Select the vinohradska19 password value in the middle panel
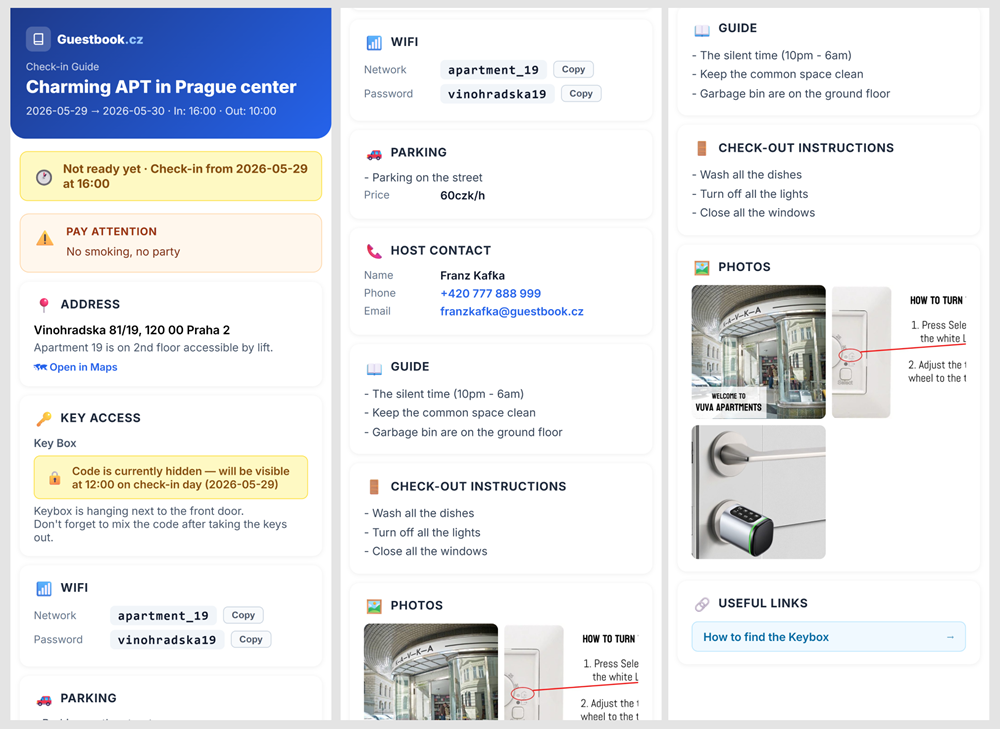This screenshot has height=729, width=1000. (497, 94)
